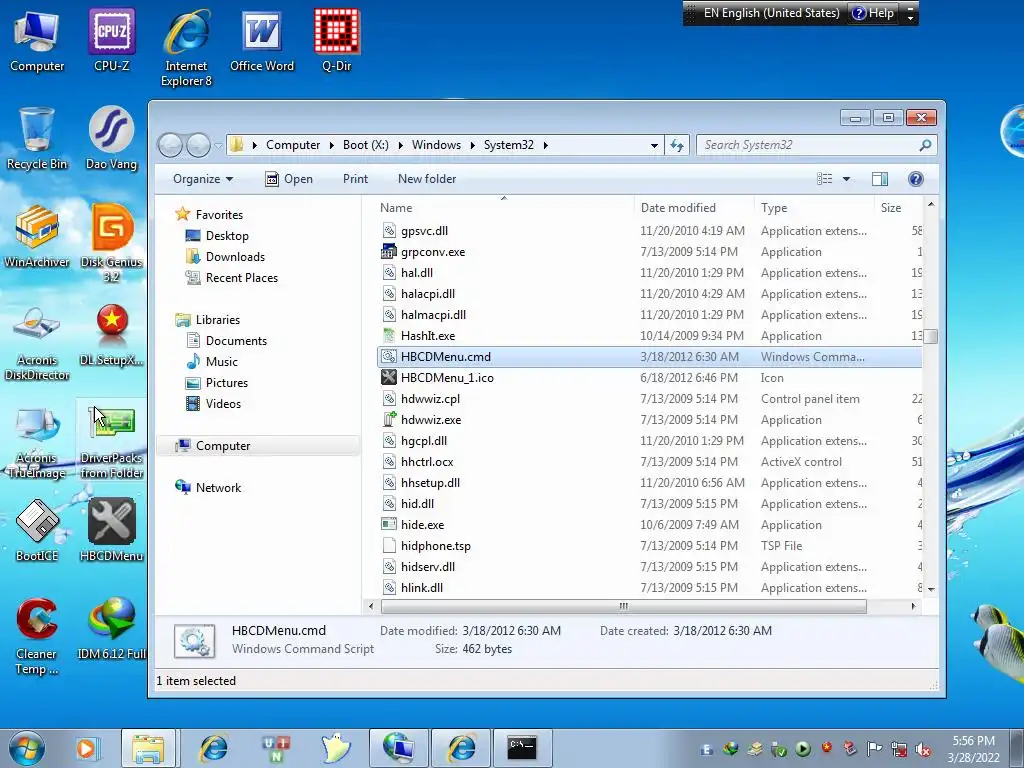Select the IDM 6.12 Full icon

[x=112, y=628]
